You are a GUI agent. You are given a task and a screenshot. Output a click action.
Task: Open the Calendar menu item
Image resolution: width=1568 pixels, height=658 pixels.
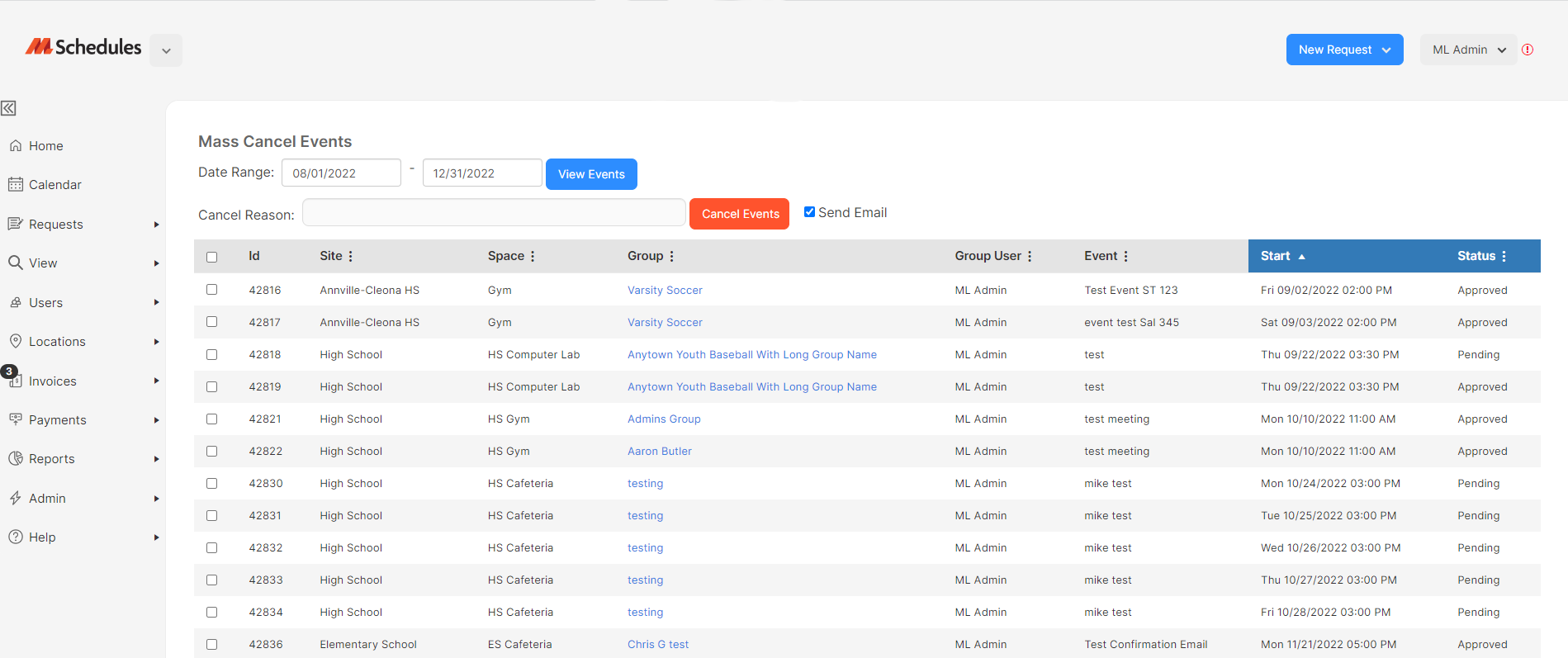(x=55, y=185)
